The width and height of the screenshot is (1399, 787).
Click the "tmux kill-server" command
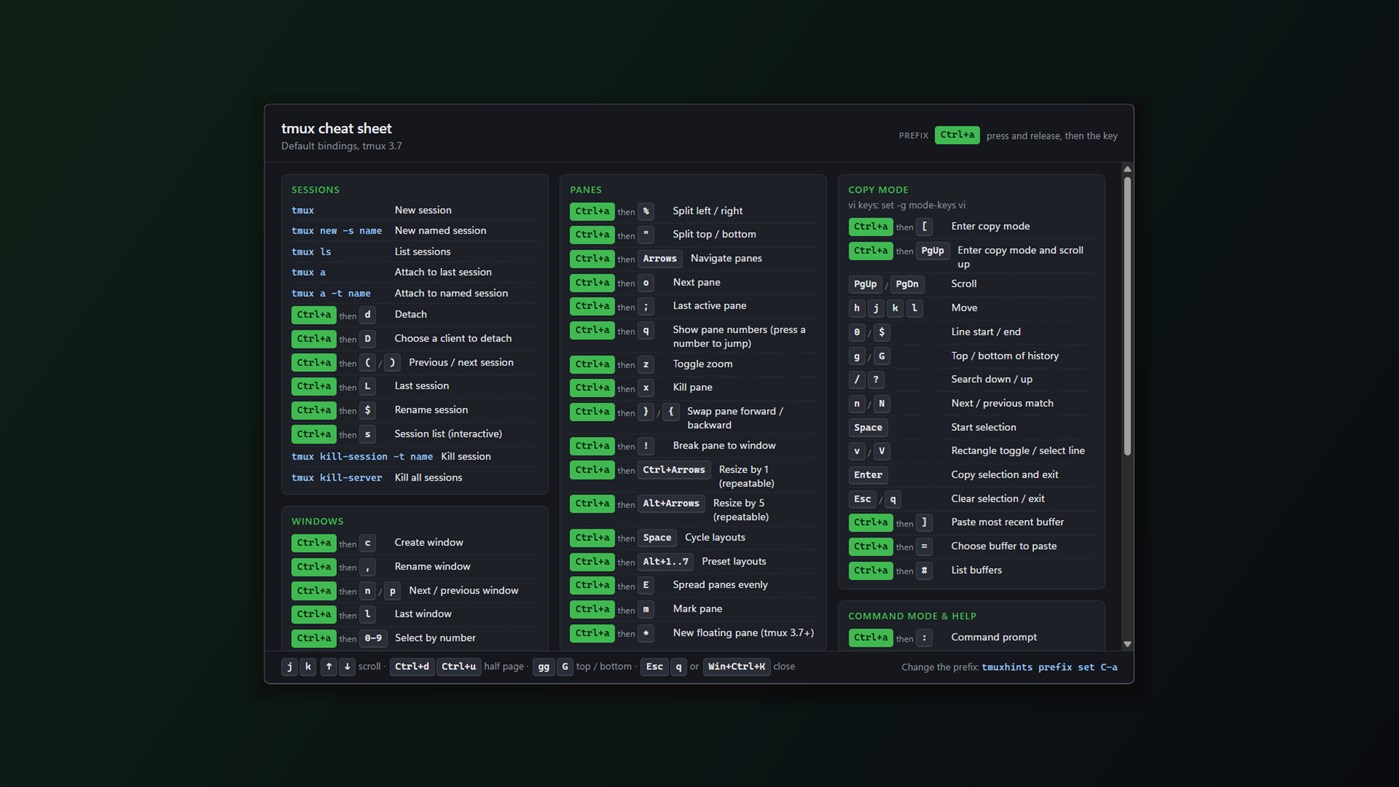pyautogui.click(x=336, y=478)
